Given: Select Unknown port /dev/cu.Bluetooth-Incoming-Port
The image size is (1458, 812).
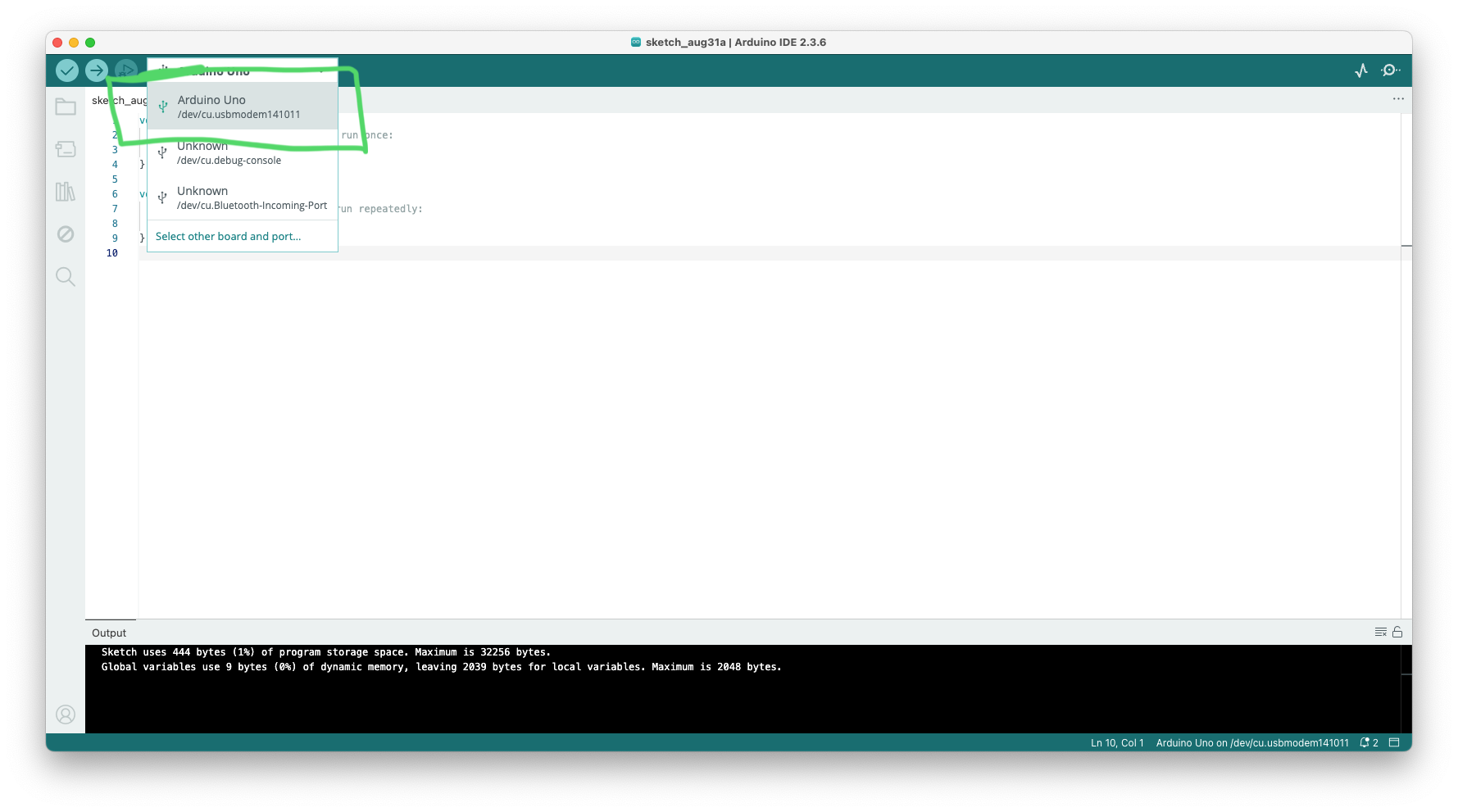Looking at the screenshot, I should tap(242, 197).
